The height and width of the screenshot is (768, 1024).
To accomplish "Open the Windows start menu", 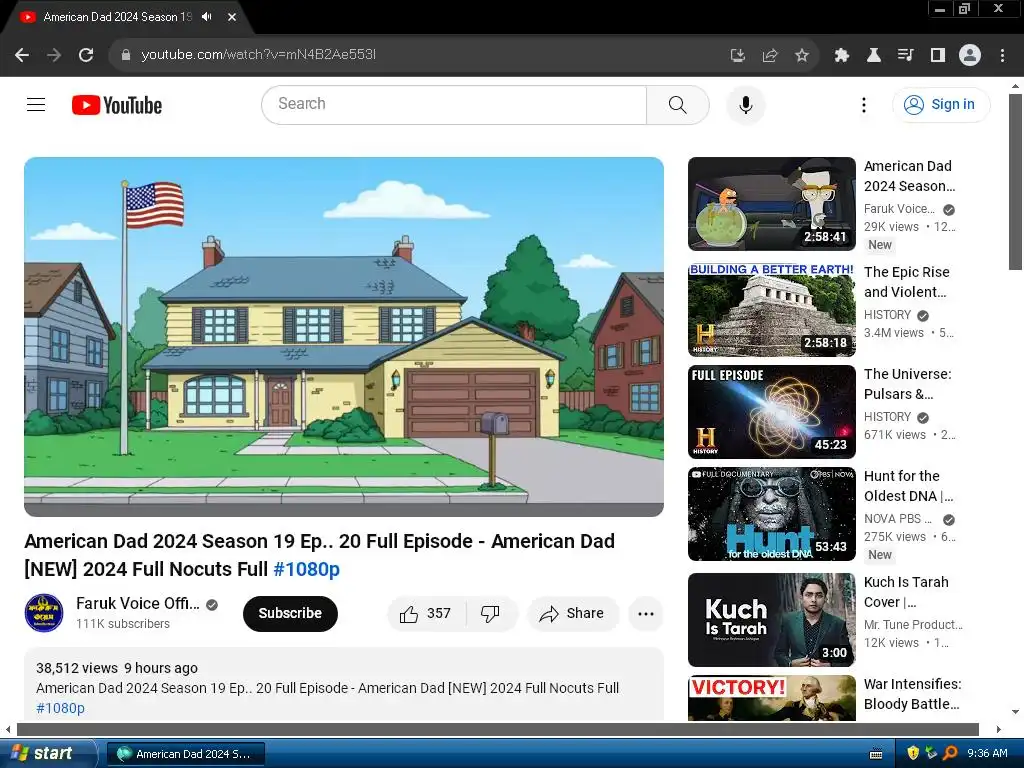I will (48, 753).
